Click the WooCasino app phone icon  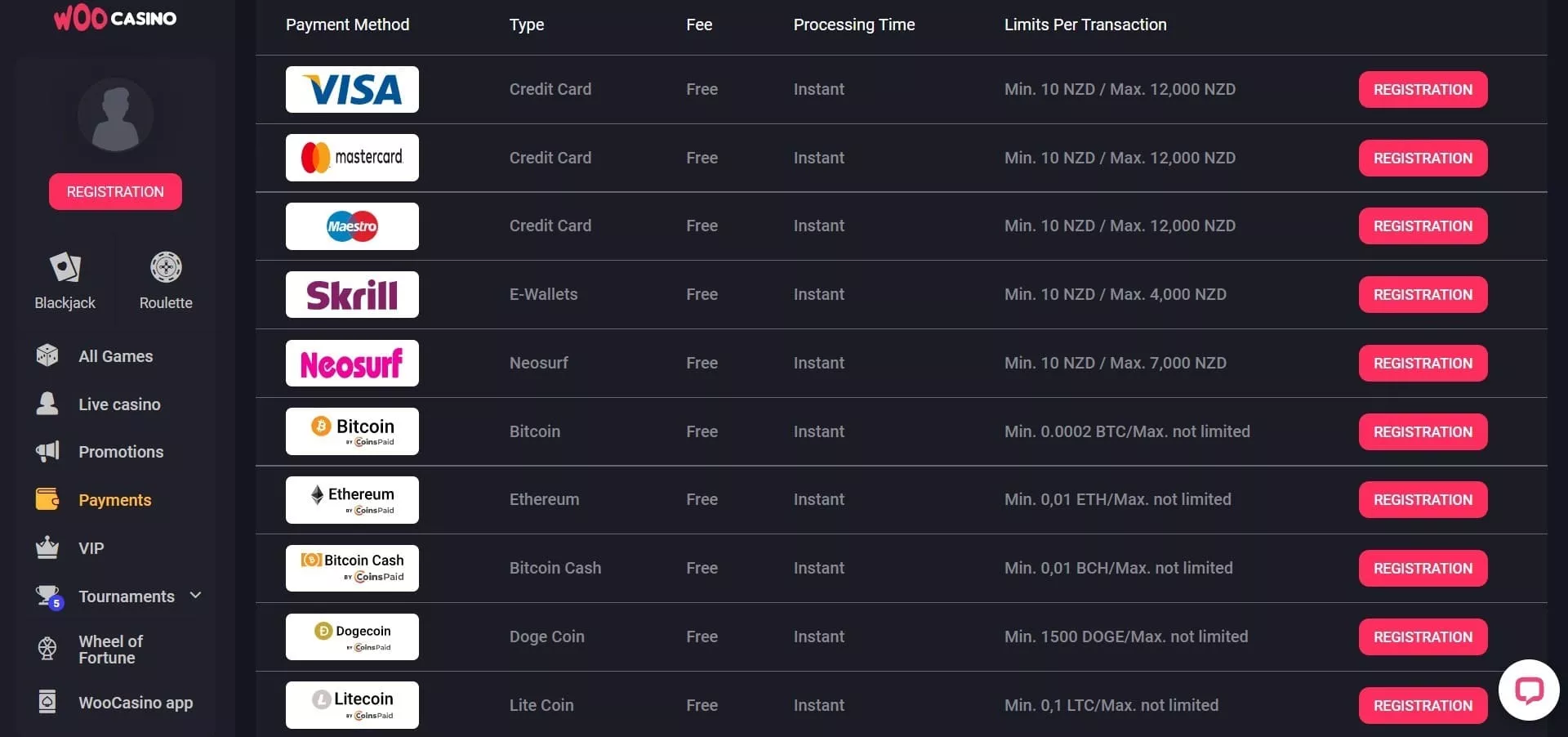(47, 702)
